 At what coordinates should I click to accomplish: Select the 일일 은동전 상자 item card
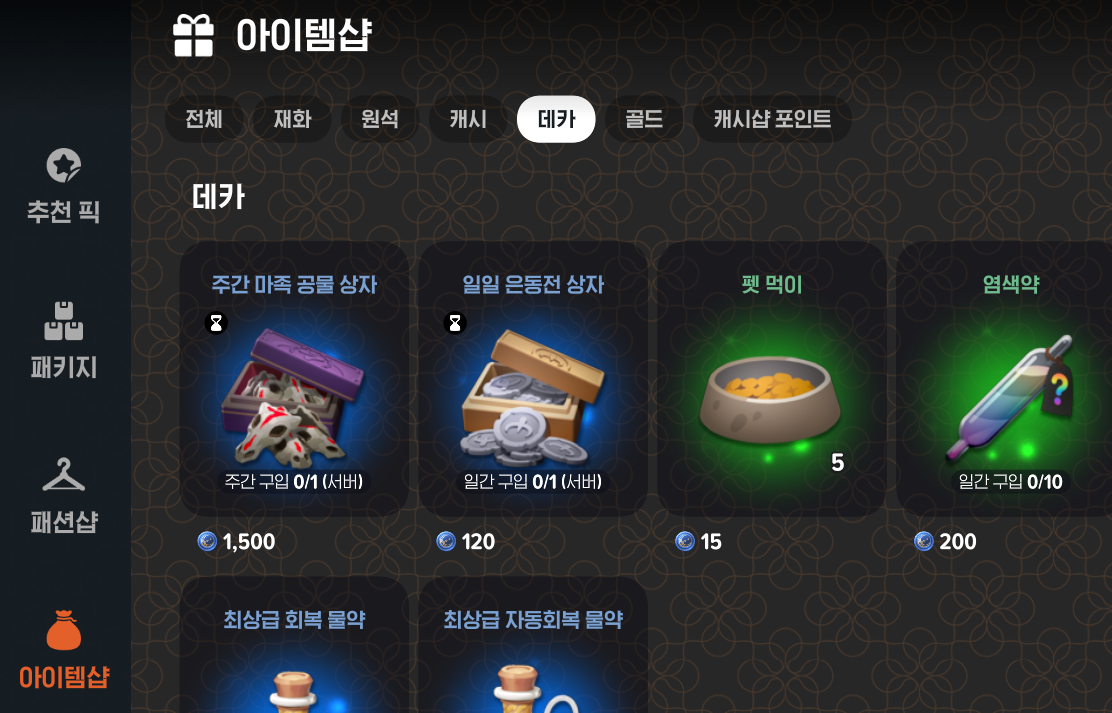point(533,379)
